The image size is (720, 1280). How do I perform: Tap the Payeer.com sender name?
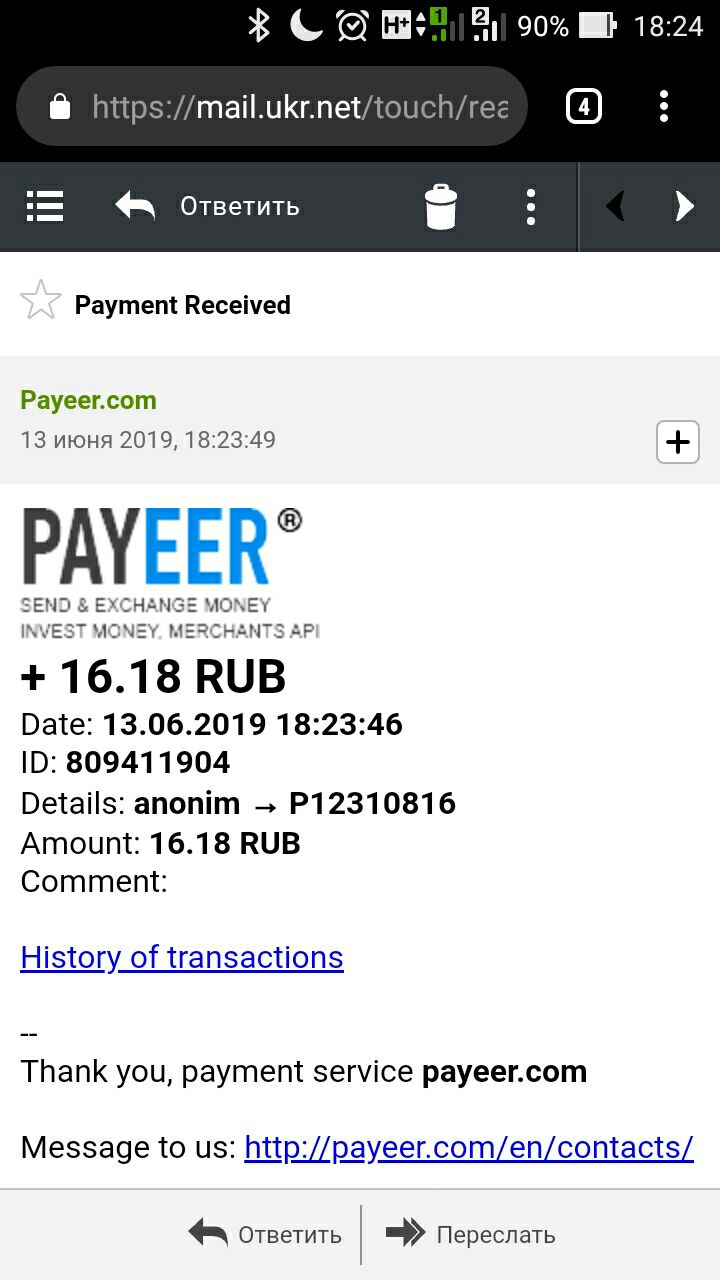tap(88, 400)
